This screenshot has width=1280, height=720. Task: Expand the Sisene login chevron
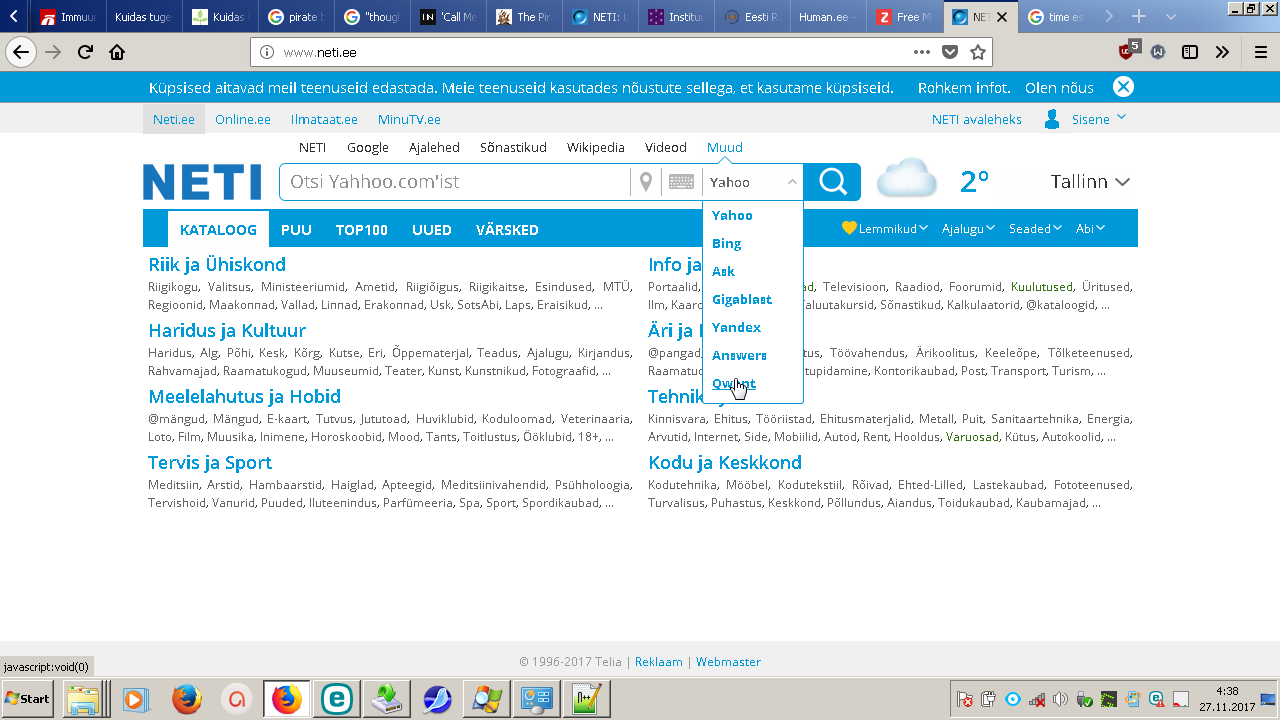(1121, 118)
